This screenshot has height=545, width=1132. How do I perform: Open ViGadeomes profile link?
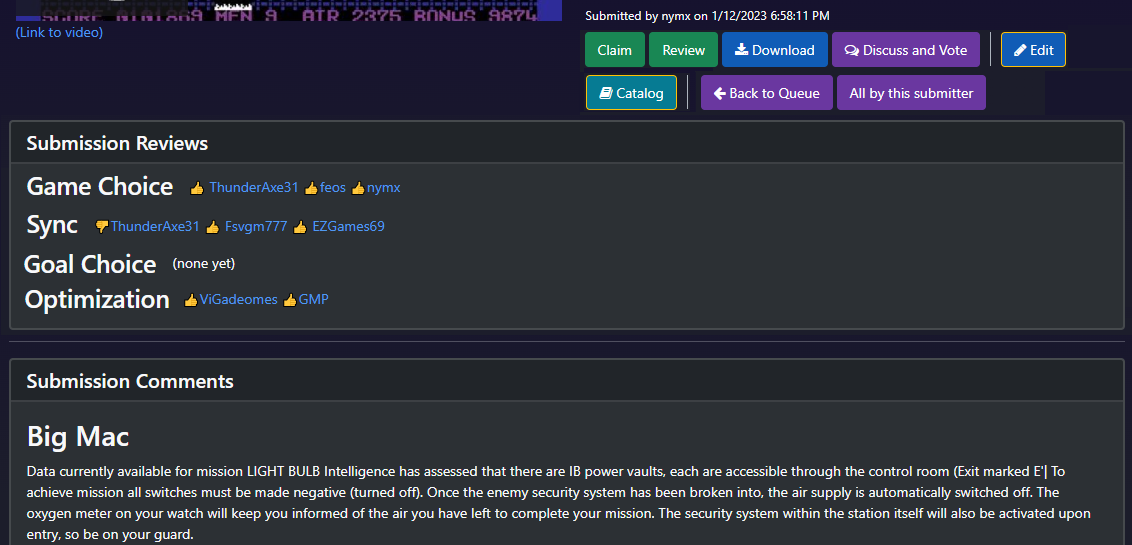click(x=238, y=300)
